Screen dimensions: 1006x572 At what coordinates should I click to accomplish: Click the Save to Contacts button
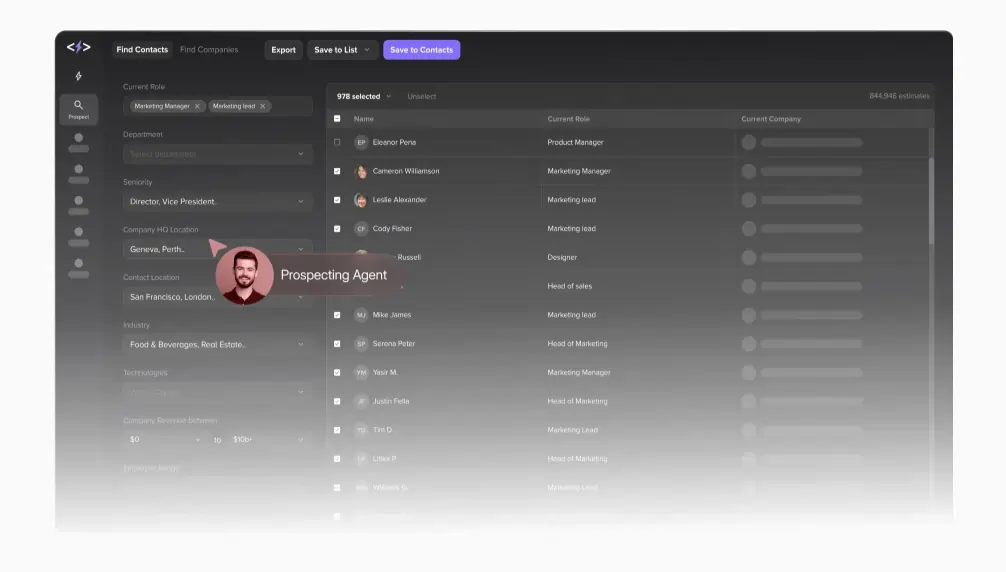(x=421, y=50)
